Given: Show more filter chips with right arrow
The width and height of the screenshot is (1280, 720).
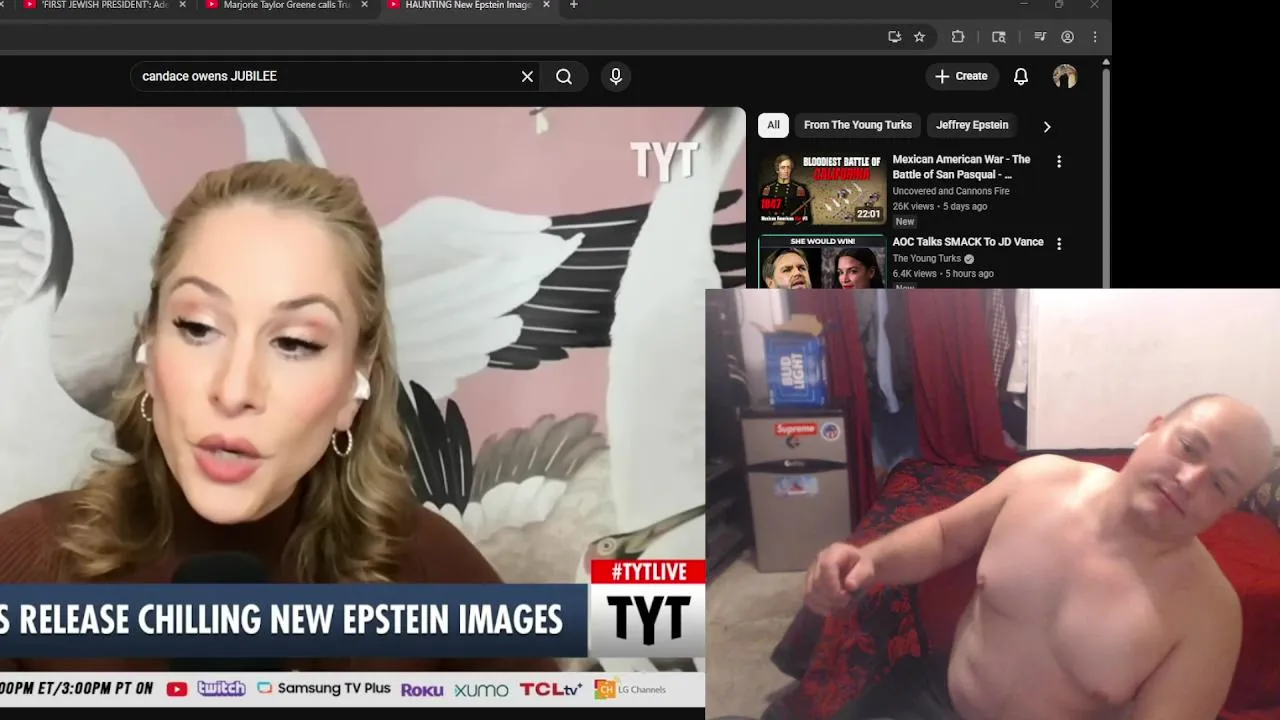Looking at the screenshot, I should 1047,127.
